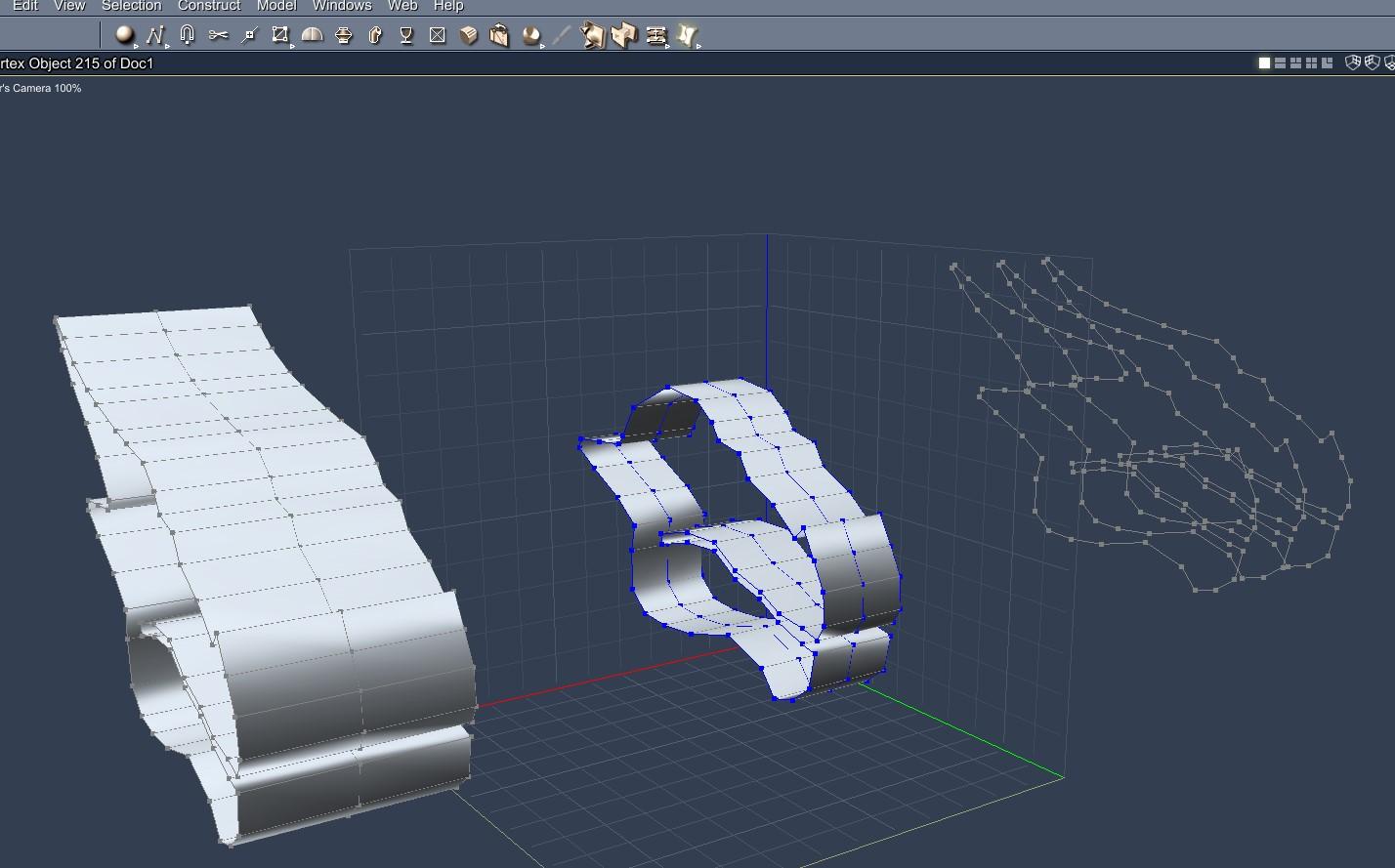Select the spinning-top shaped tool icon
Screen dimensions: 1395x868
click(x=343, y=35)
